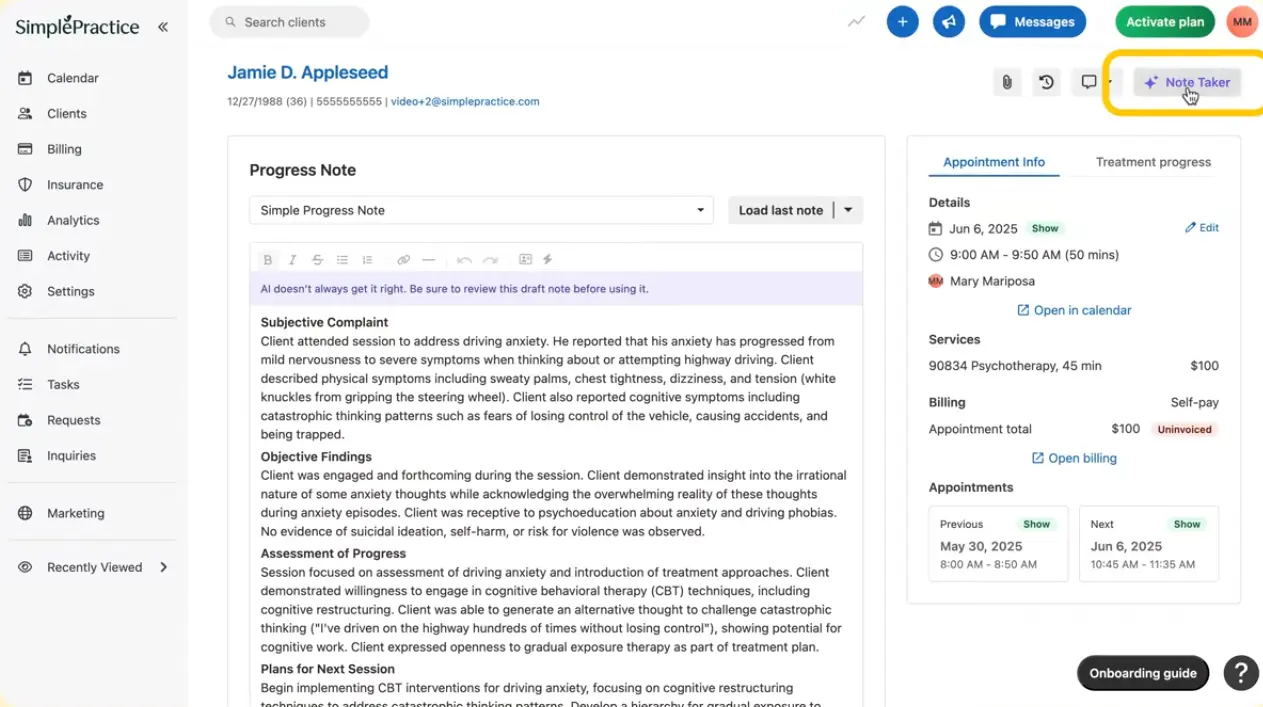Expand the Load last note dropdown arrow
The height and width of the screenshot is (707, 1263).
point(848,210)
